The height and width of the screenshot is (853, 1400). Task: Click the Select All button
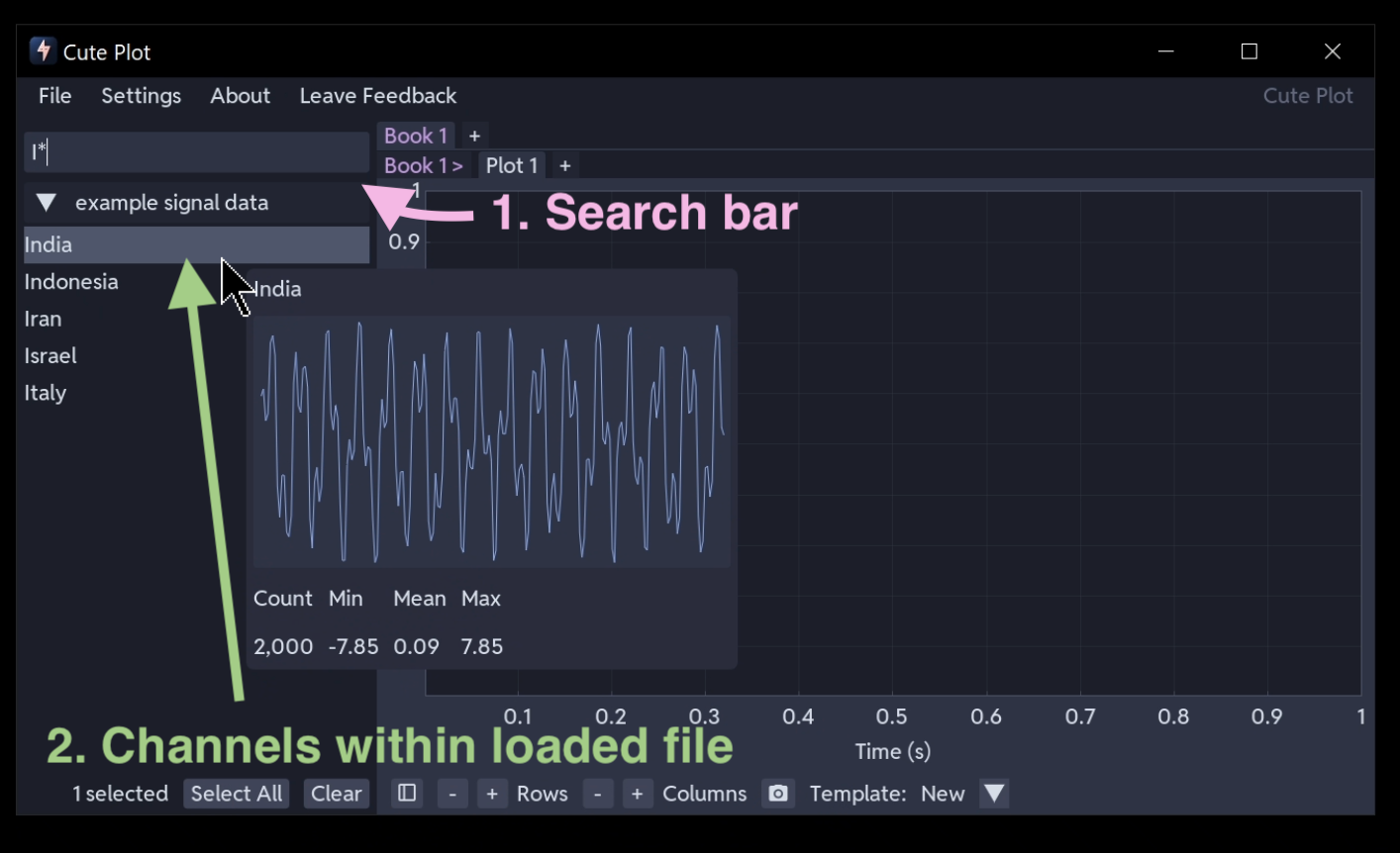[236, 793]
